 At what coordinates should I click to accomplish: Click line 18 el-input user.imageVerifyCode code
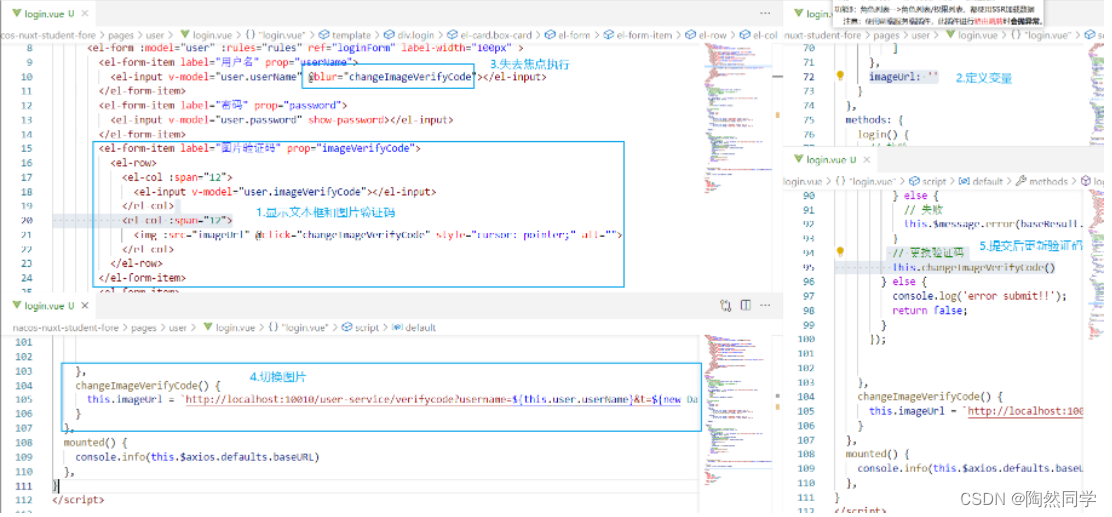tap(284, 191)
